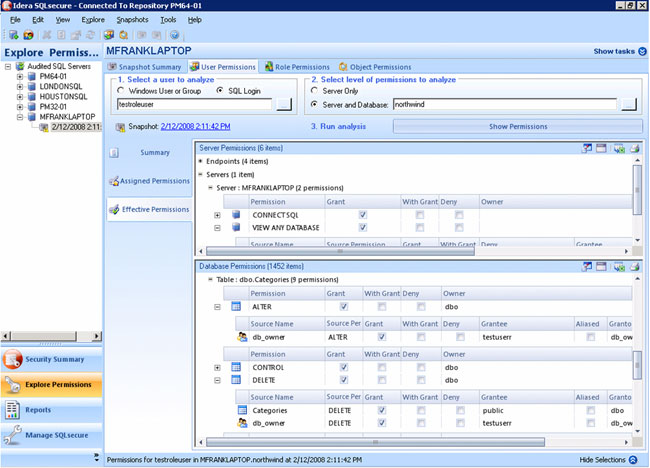Click the Hide Selections chevron icon
This screenshot has width=650, height=468.
633,460
